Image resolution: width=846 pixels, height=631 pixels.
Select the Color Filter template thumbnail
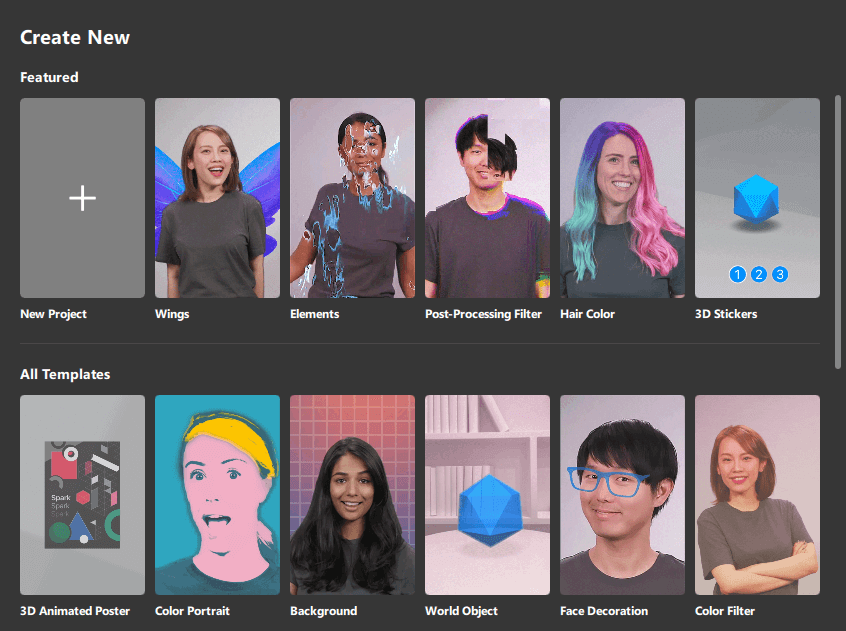coord(757,495)
